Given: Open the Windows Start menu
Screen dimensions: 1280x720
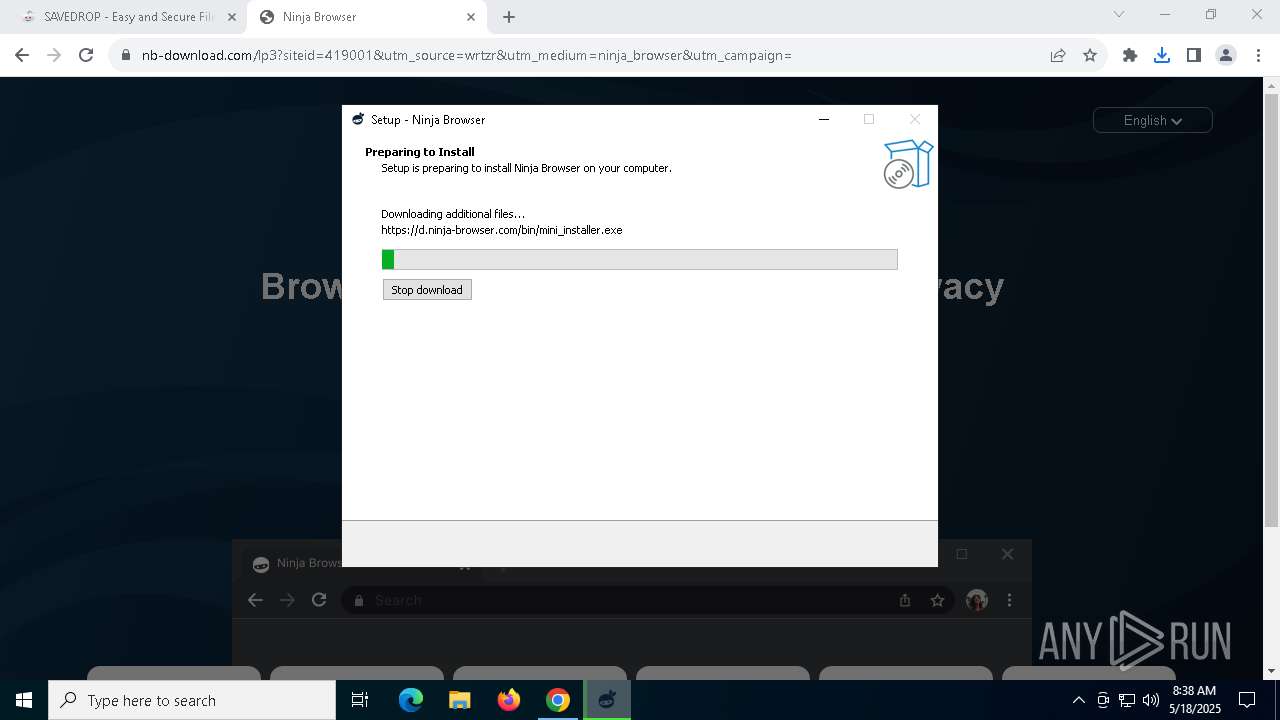Looking at the screenshot, I should [24, 700].
